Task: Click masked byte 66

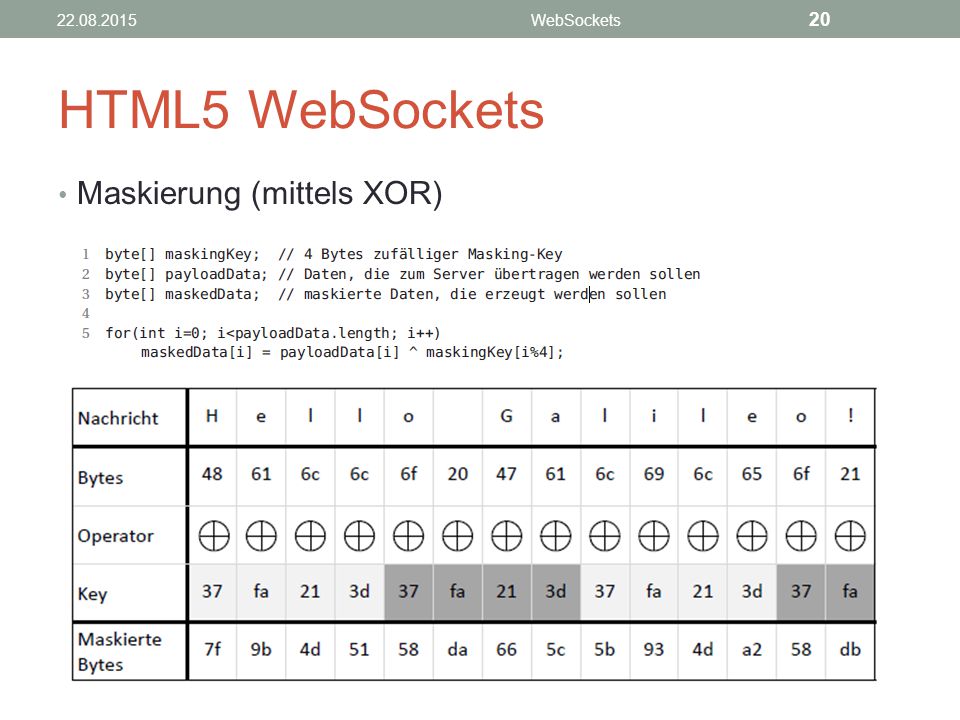Action: pyautogui.click(x=506, y=650)
